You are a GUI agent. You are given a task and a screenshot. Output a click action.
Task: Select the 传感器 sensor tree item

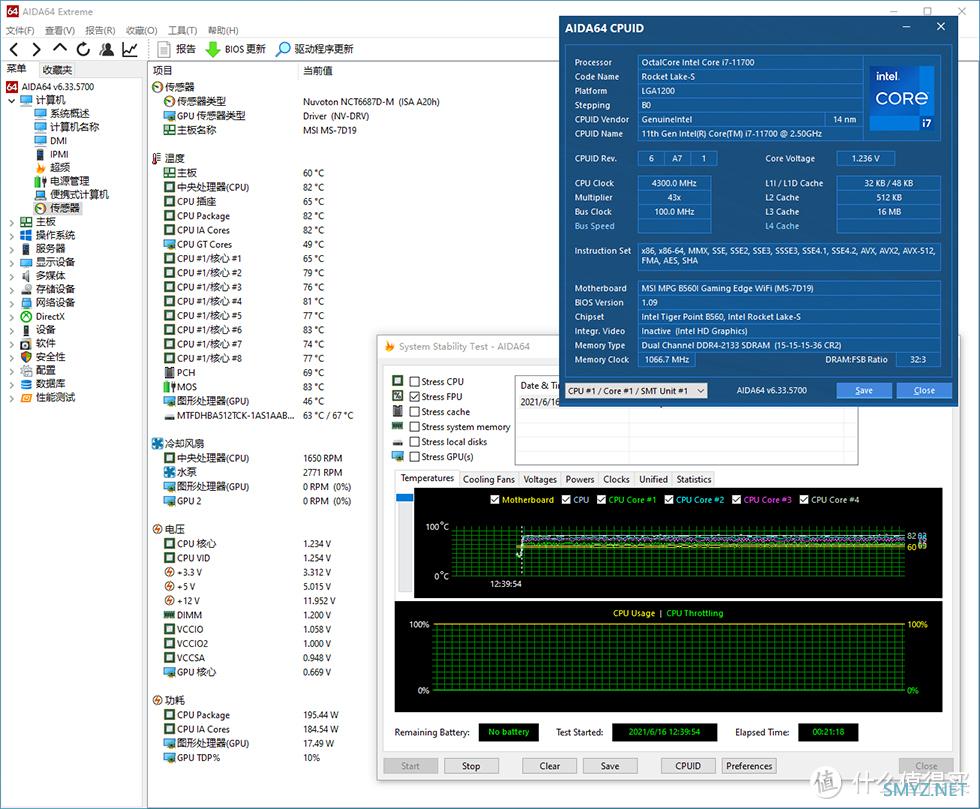coord(64,208)
